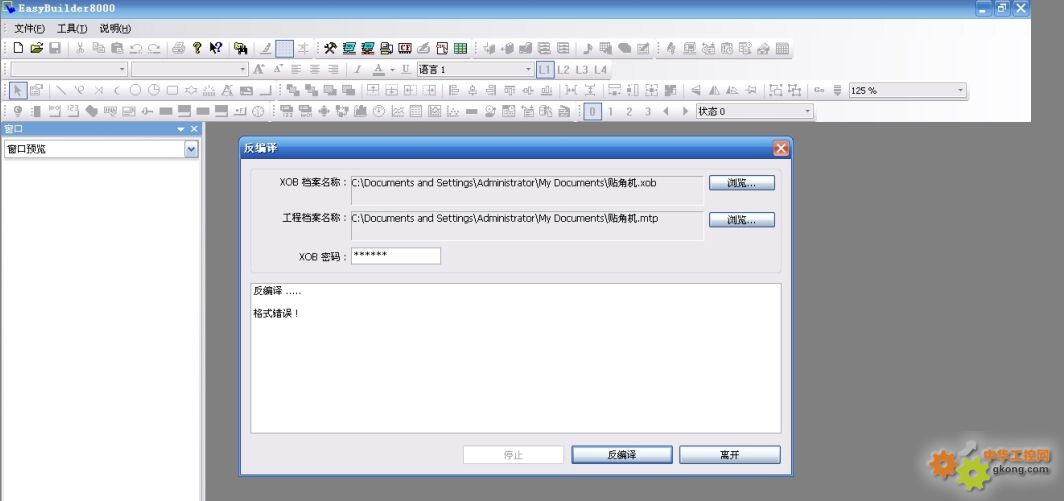
Task: Open the 工具(T) menu
Action: (72, 29)
